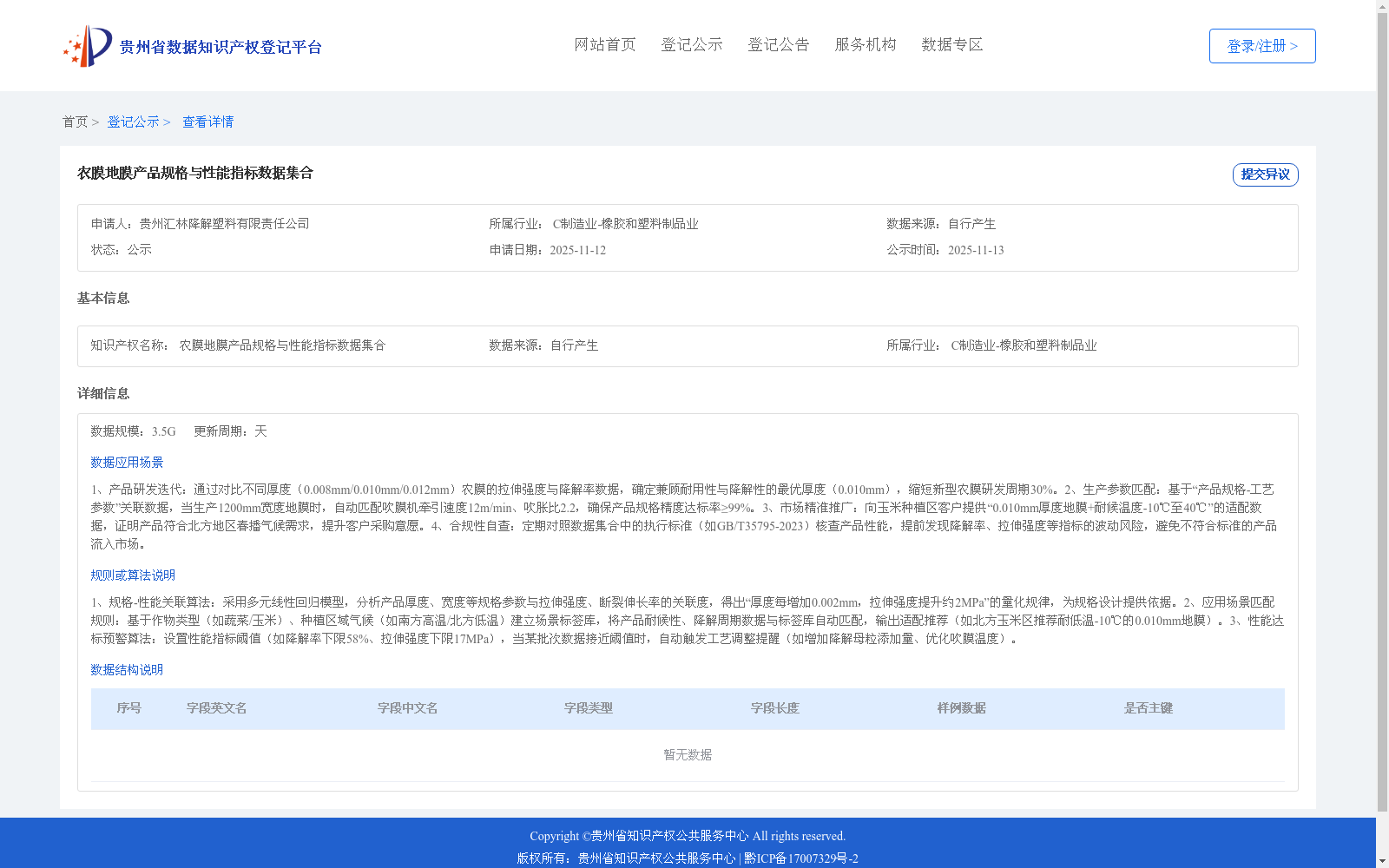Click the 字段中文名 column header
The image size is (1389, 868).
408,708
